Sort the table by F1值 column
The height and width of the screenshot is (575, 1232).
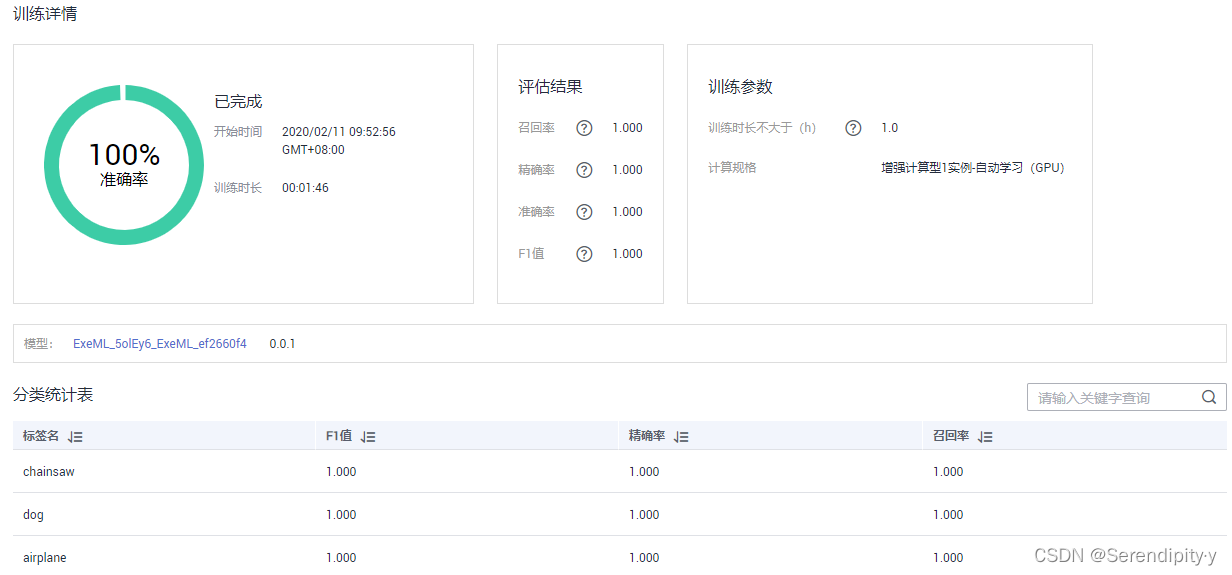368,437
